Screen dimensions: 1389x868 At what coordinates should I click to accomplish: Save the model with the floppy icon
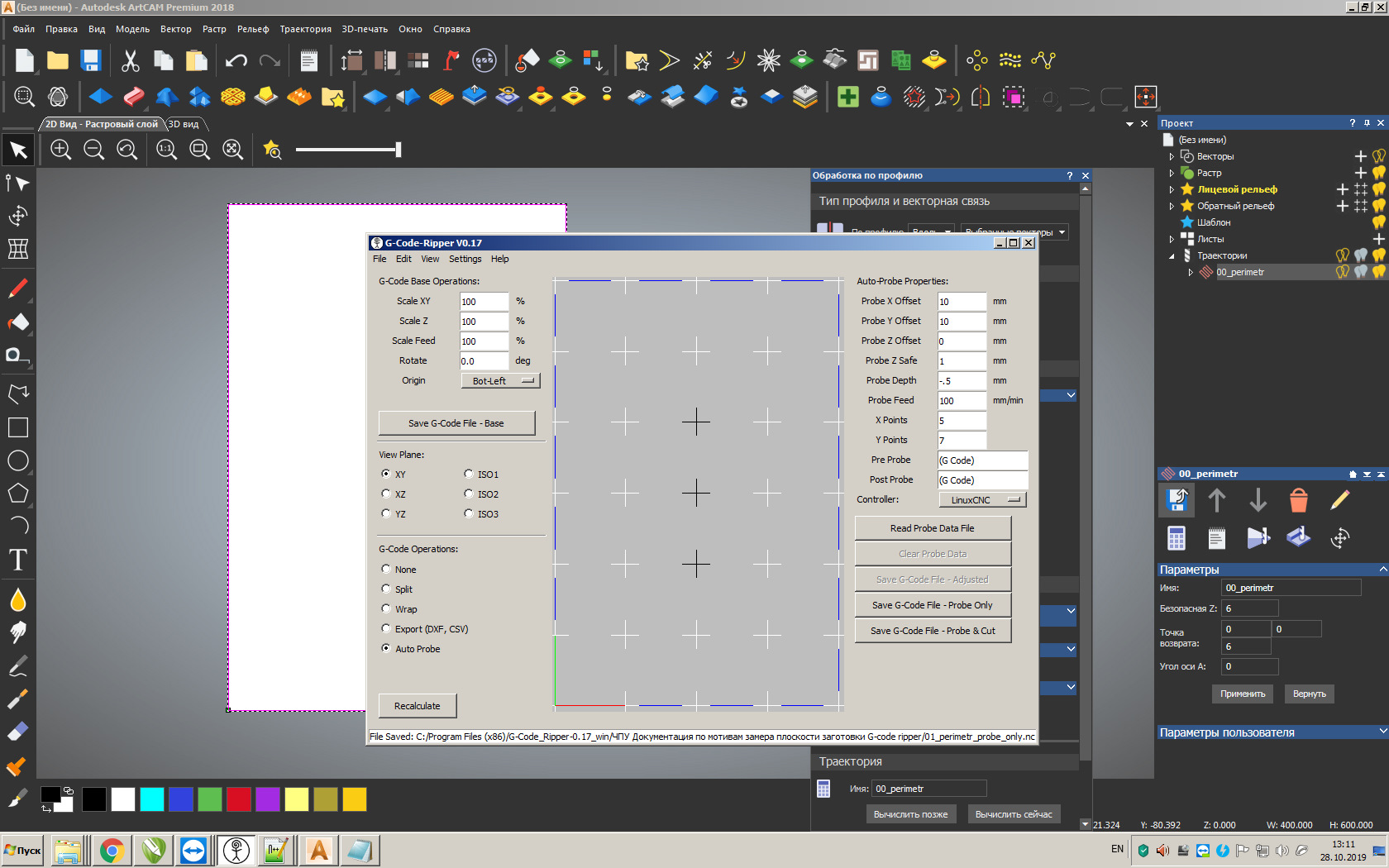[91, 60]
